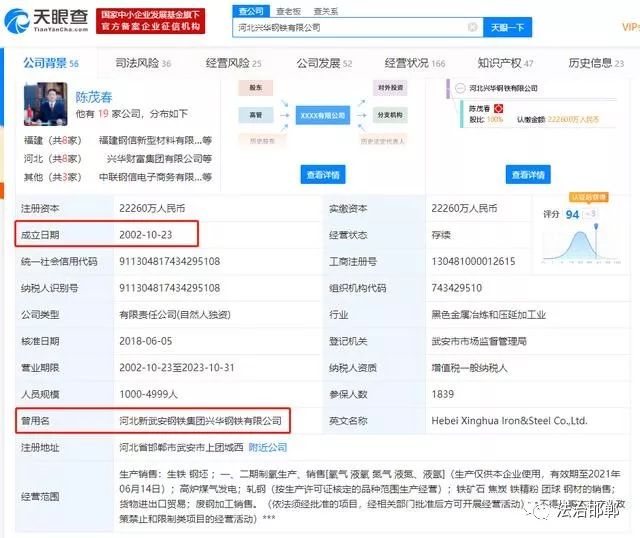Click the VIP link at top right
Viewport: 640px width, 538px height.
click(x=631, y=27)
